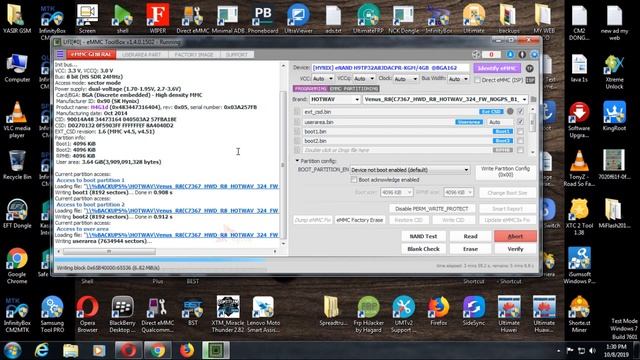
Task: Enable Direct eMMC (ISP) checkbox
Action: pyautogui.click(x=477, y=80)
